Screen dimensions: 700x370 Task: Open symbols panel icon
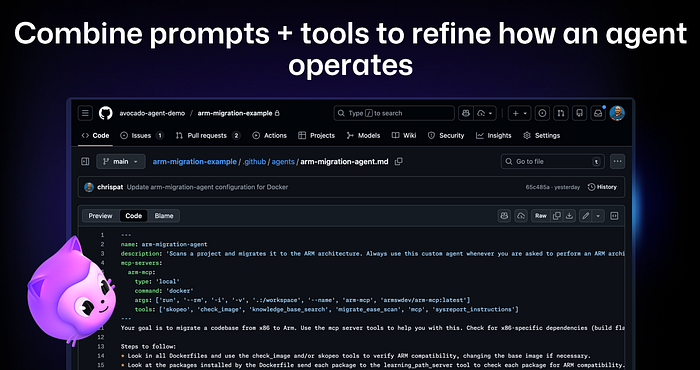click(614, 216)
